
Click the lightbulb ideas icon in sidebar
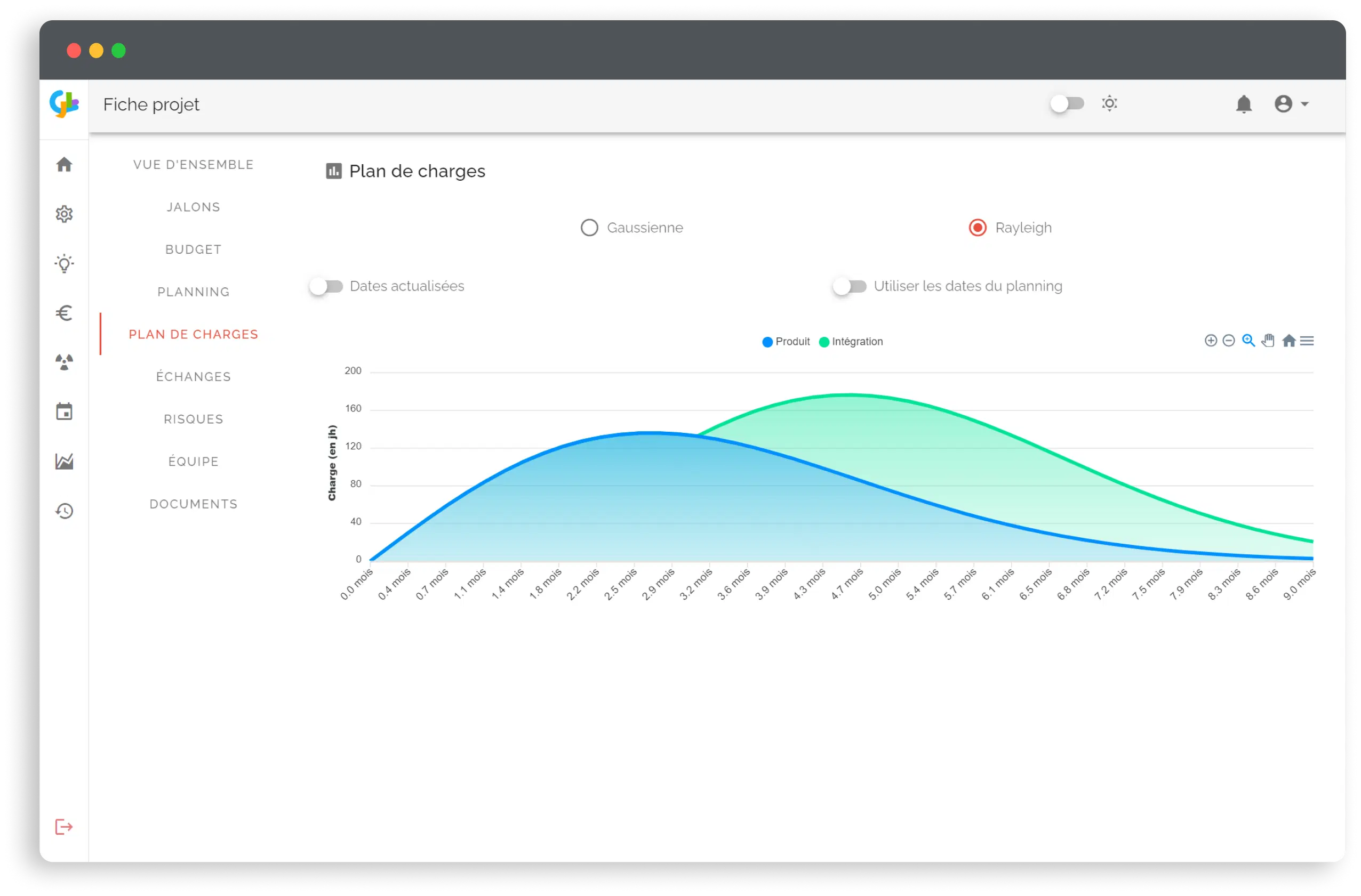click(x=64, y=264)
